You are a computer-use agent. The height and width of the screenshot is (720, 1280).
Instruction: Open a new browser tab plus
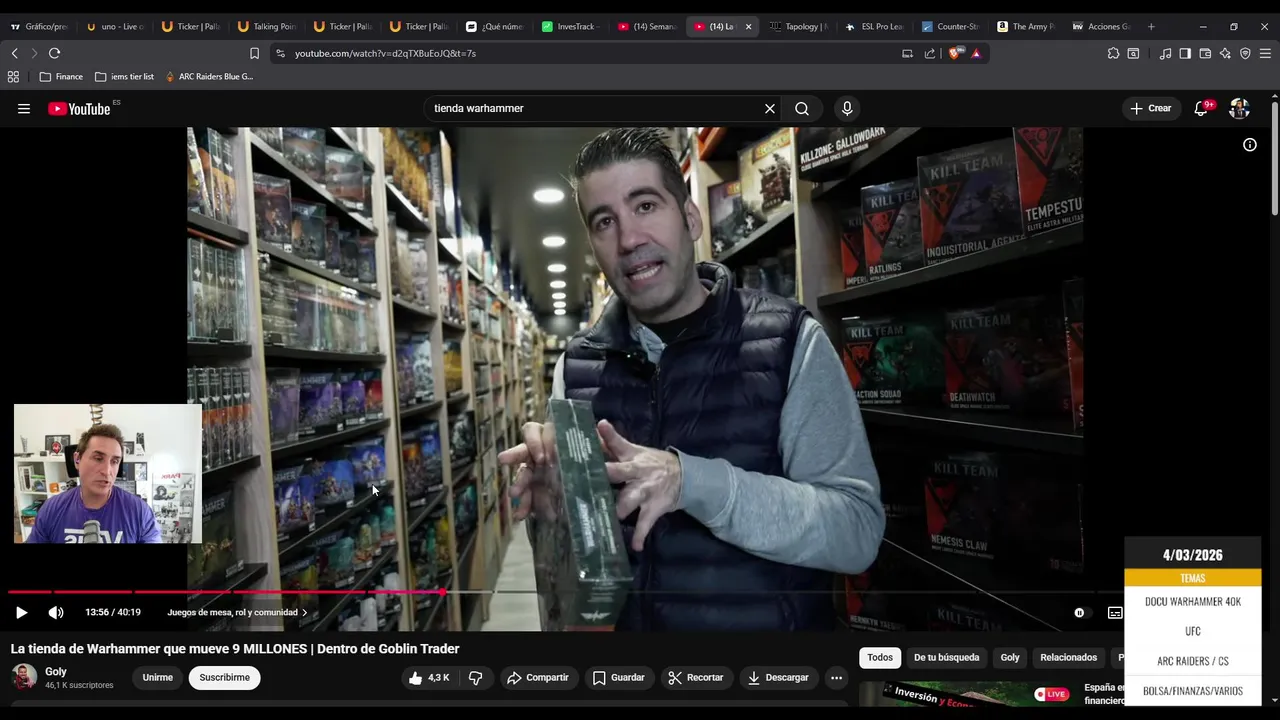point(1151,26)
